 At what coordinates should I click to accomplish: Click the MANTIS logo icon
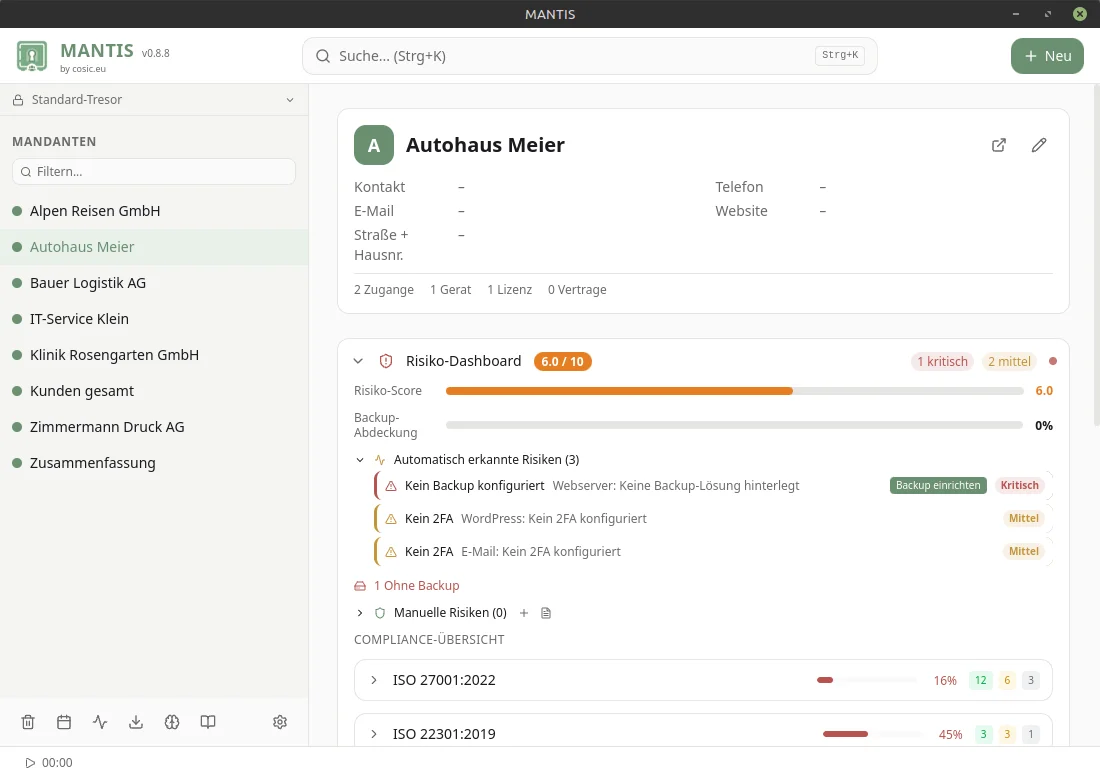[32, 56]
